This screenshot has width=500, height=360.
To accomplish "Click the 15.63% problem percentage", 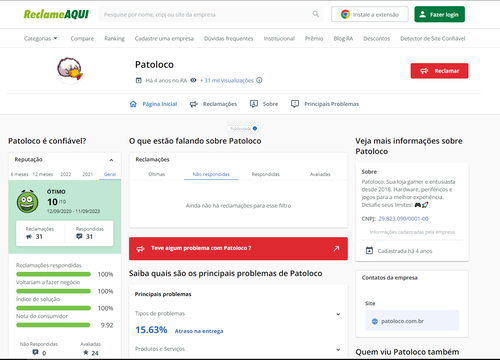I will click(x=151, y=330).
